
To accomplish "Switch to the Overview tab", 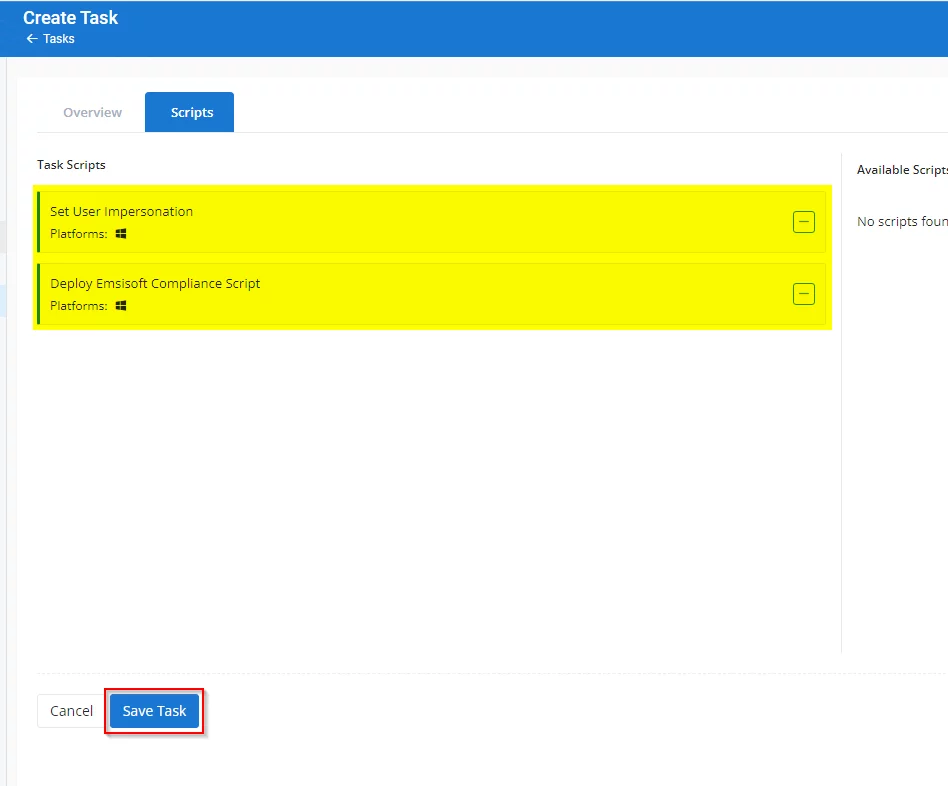I will point(92,113).
